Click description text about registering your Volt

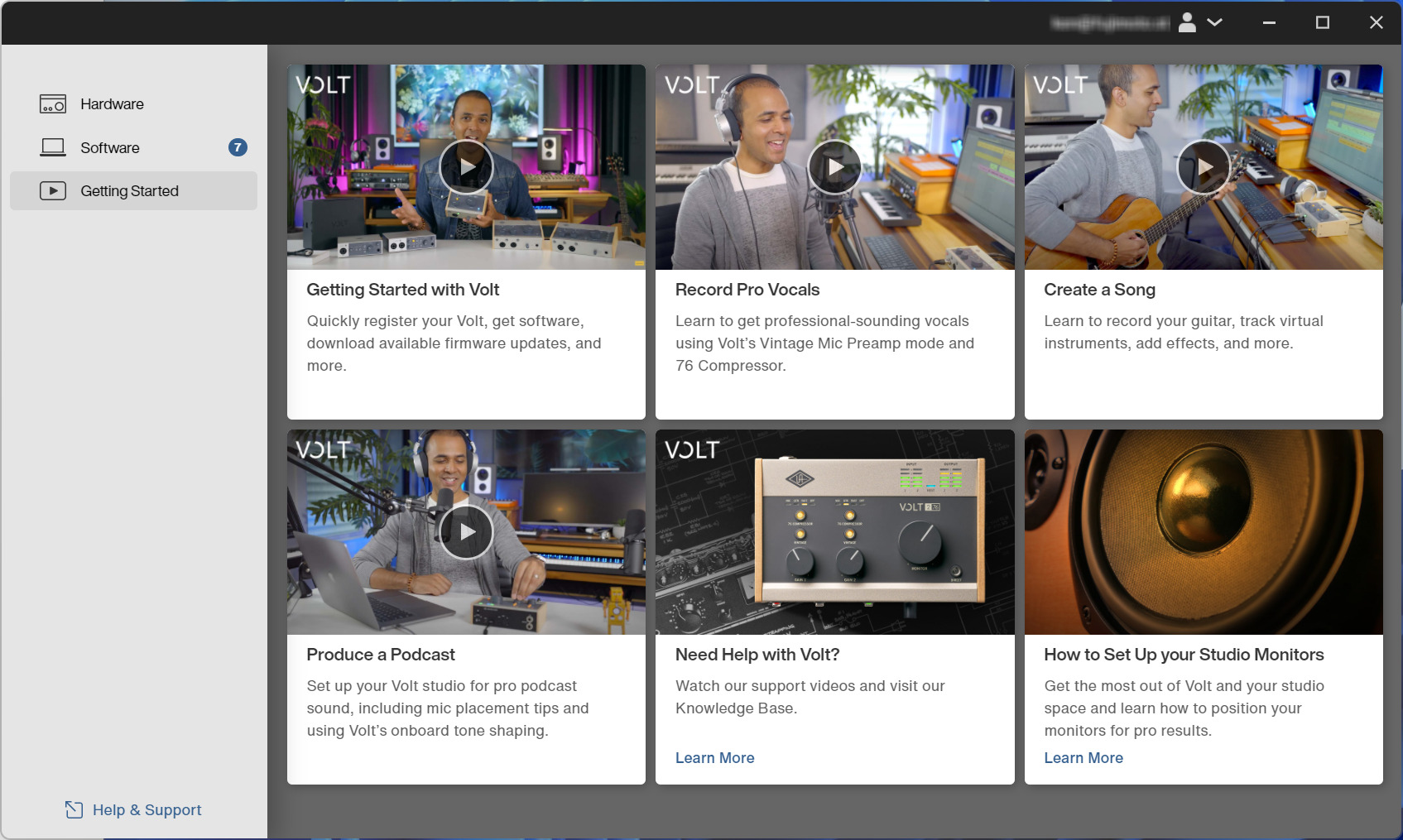coord(454,343)
